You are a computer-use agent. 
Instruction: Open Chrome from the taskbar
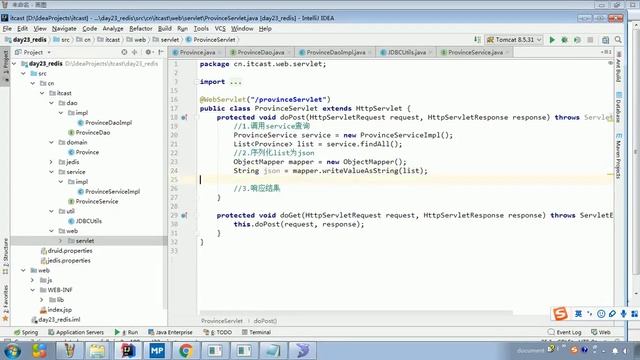[186, 351]
